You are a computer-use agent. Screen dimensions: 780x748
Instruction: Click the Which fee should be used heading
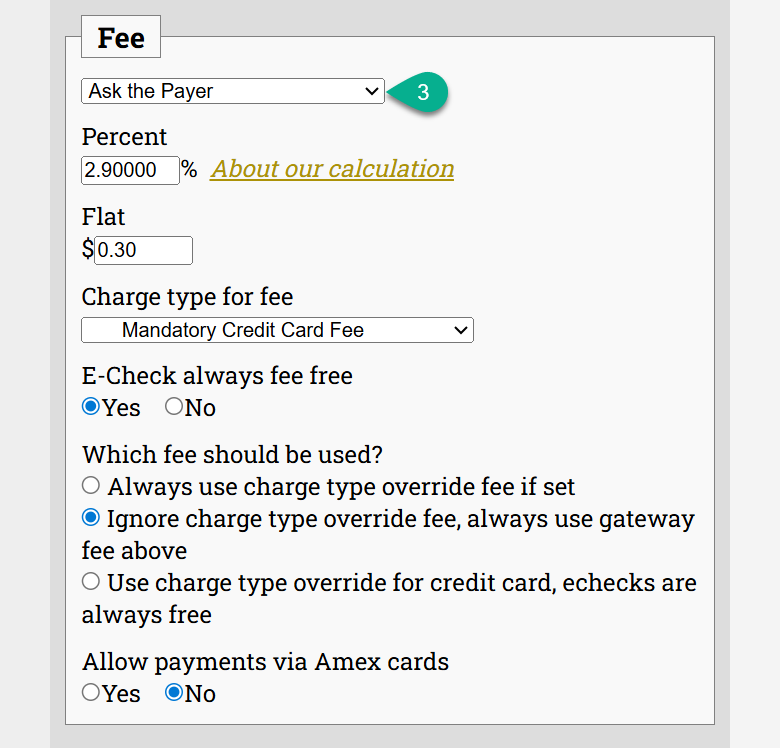click(x=232, y=455)
